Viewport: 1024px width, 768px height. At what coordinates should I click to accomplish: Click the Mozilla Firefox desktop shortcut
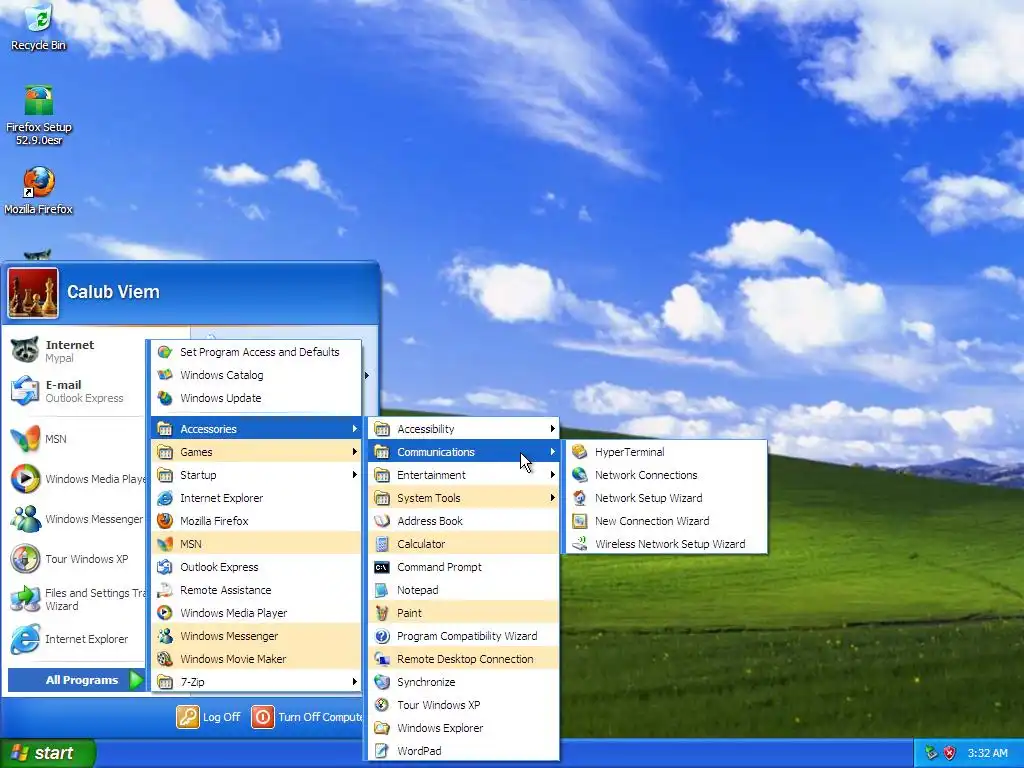[x=39, y=191]
